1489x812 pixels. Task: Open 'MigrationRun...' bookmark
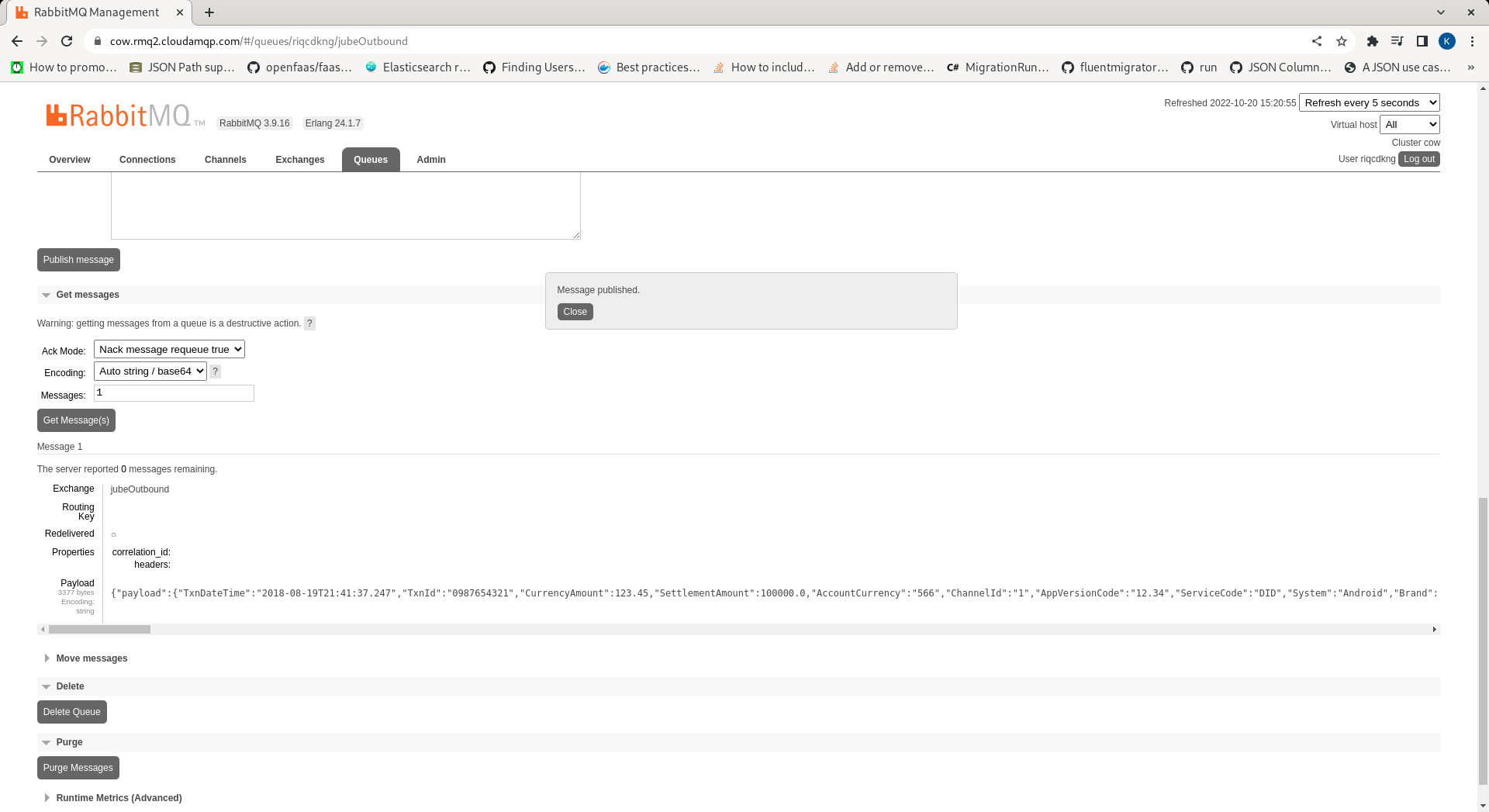(998, 67)
